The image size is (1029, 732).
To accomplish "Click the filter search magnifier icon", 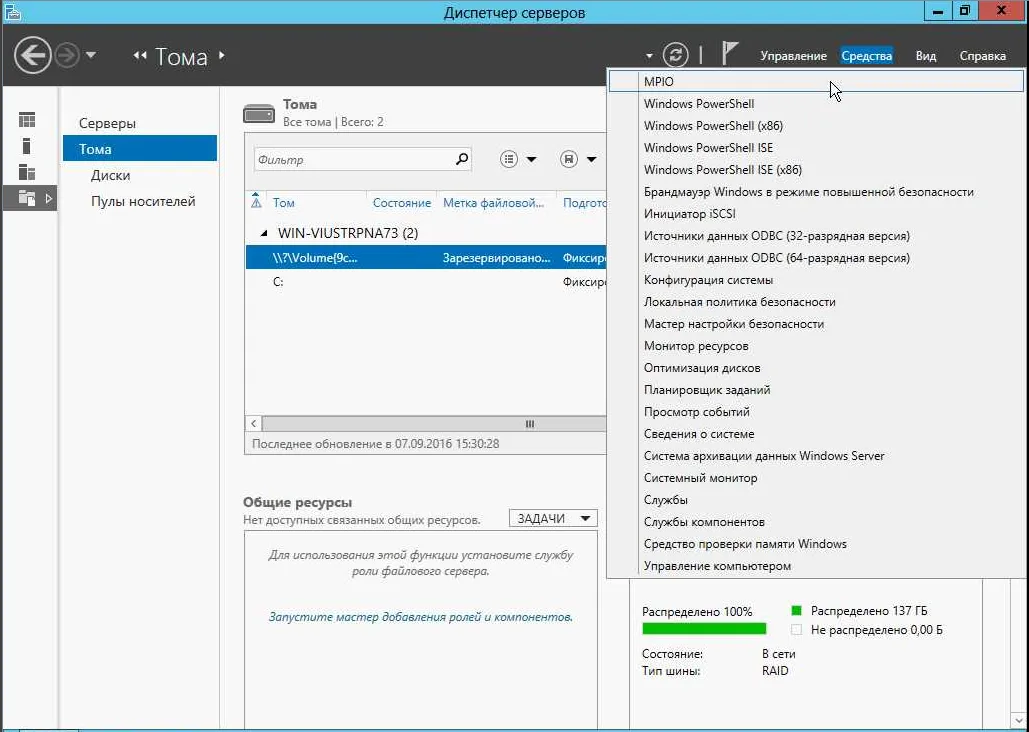I will pyautogui.click(x=462, y=159).
